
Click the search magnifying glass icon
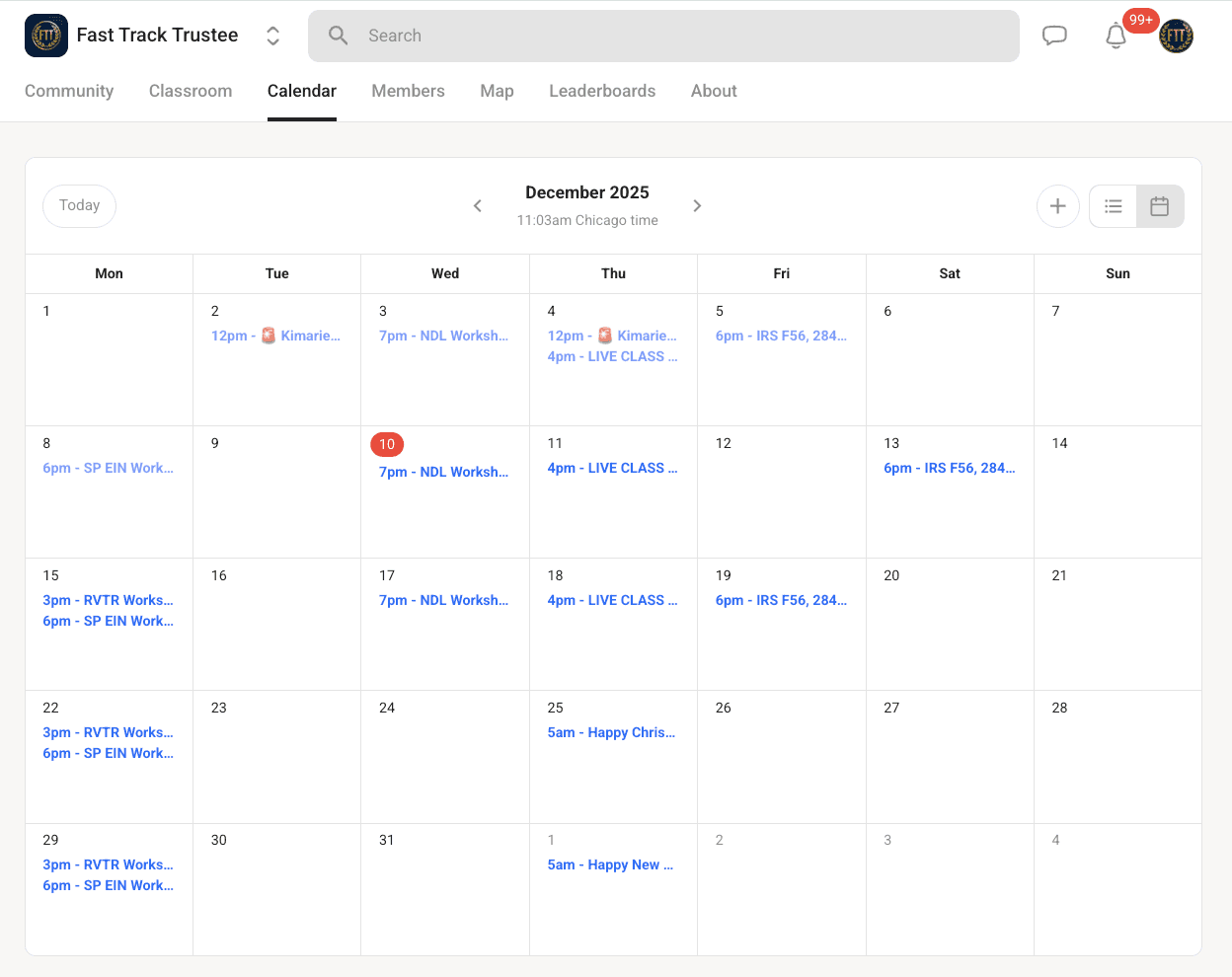click(x=338, y=36)
